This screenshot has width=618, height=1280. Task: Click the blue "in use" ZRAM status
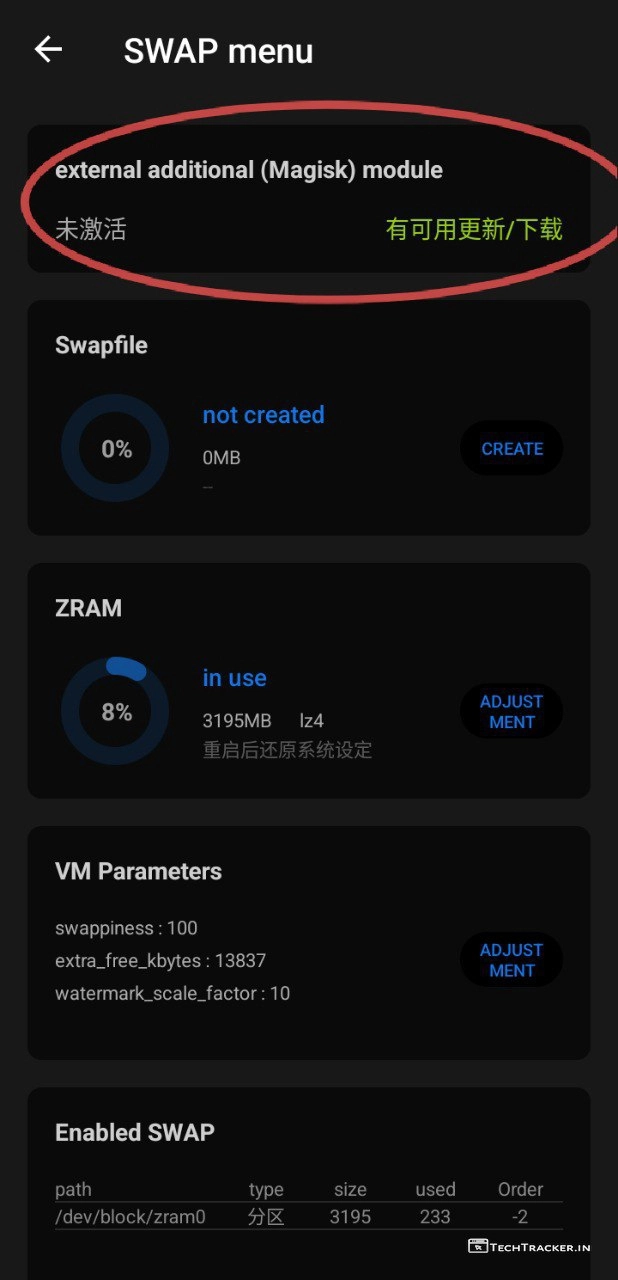click(x=234, y=678)
